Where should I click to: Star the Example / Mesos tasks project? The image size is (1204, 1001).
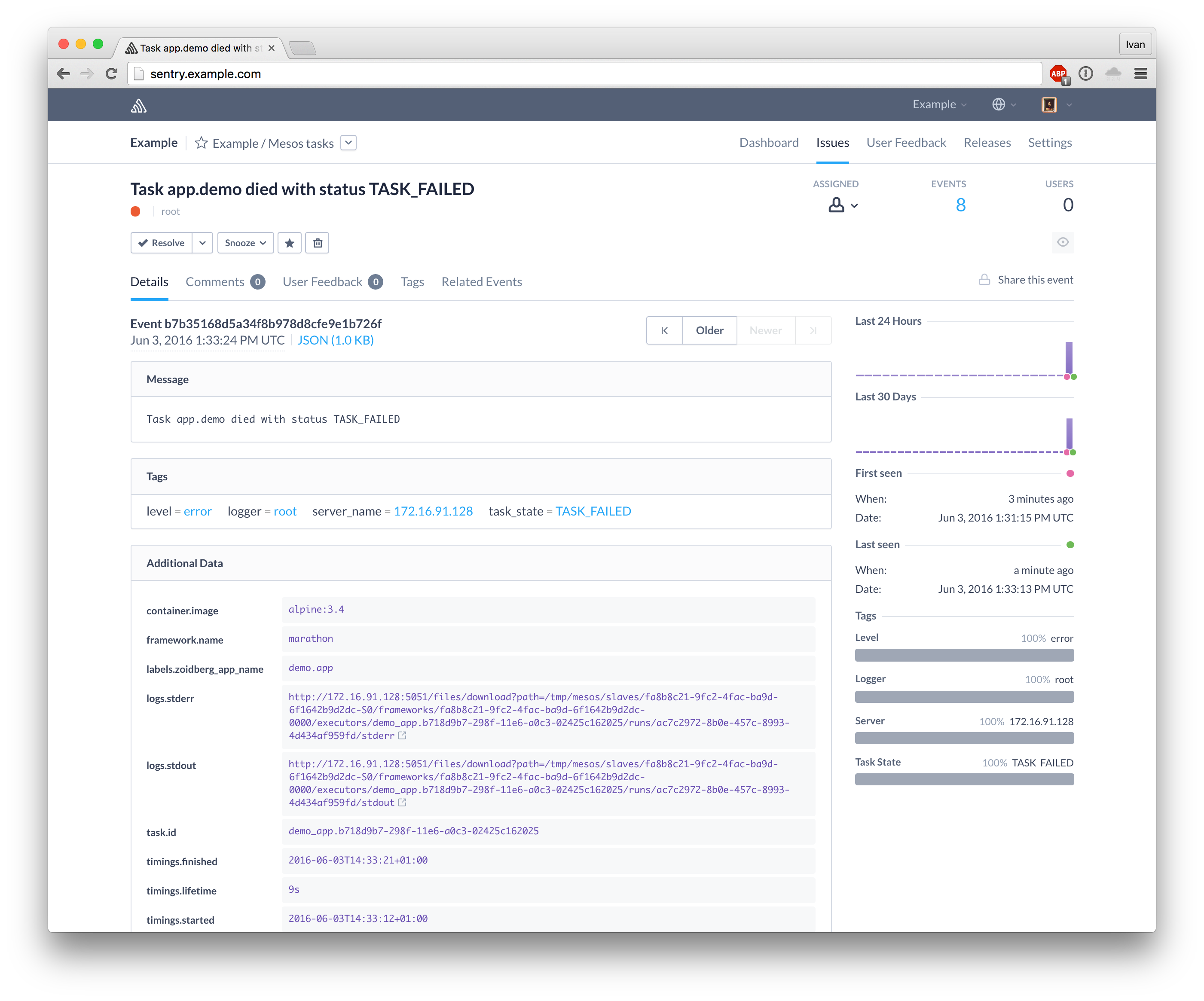pos(201,143)
